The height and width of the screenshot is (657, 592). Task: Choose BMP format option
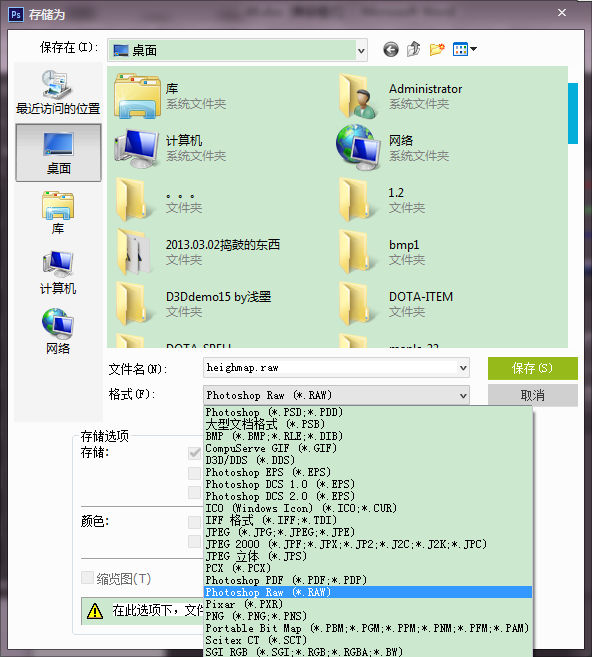pos(368,436)
